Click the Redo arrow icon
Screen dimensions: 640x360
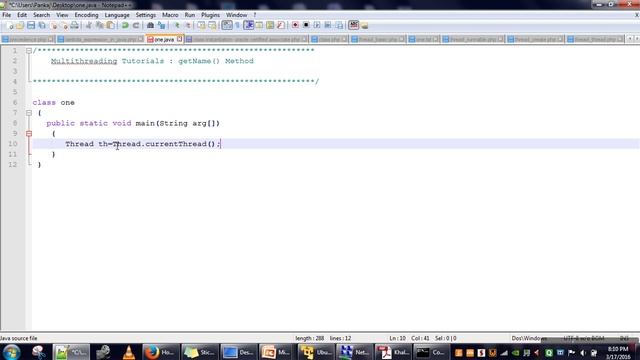[136, 25]
